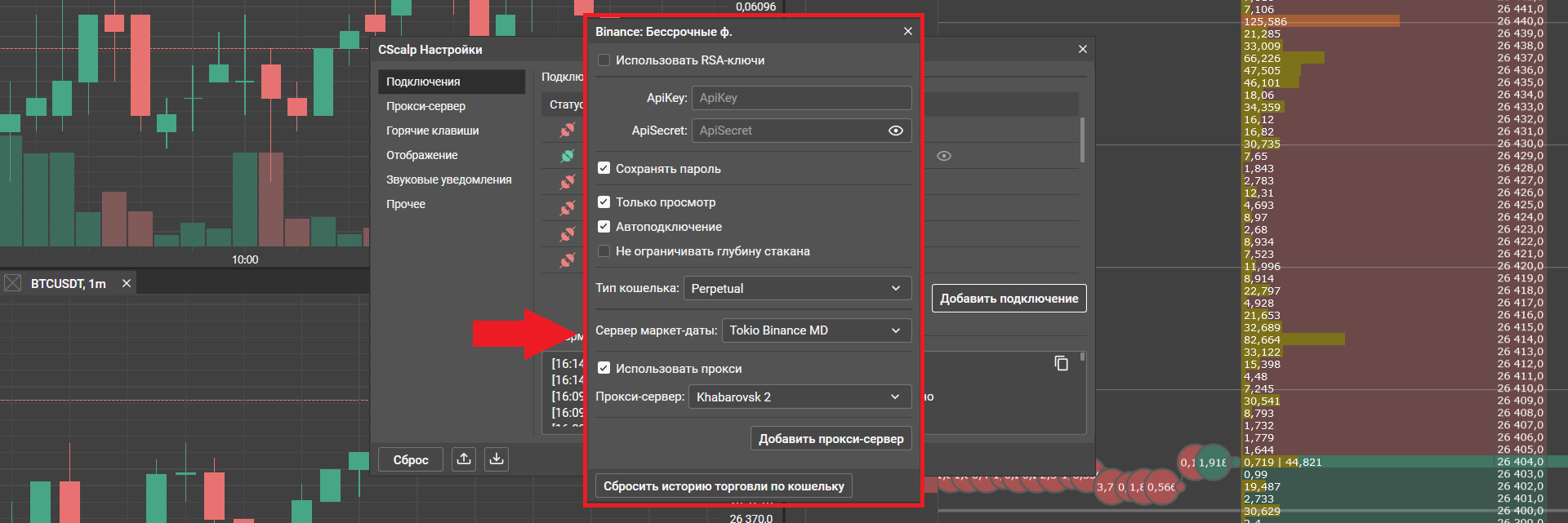Toggle the Использовать прокси checkbox
Screen dimensions: 1568x523
coord(604,368)
